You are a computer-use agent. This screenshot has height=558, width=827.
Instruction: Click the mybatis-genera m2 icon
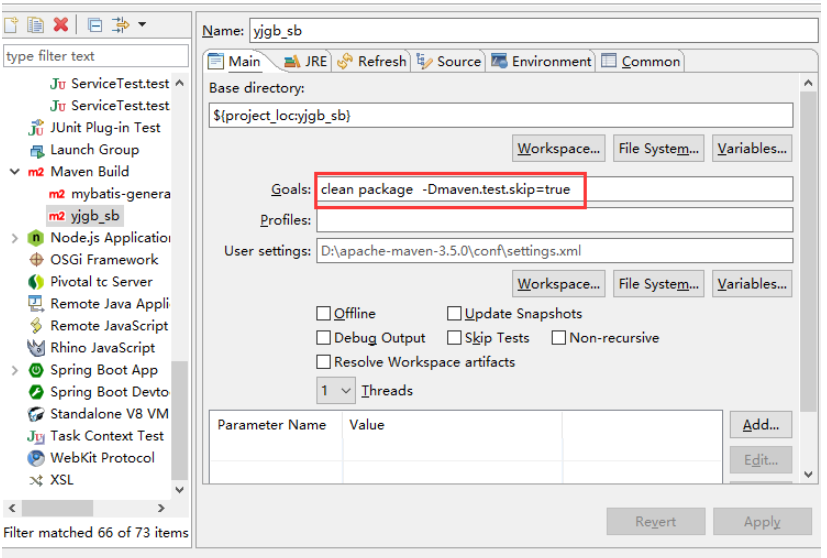[x=56, y=194]
